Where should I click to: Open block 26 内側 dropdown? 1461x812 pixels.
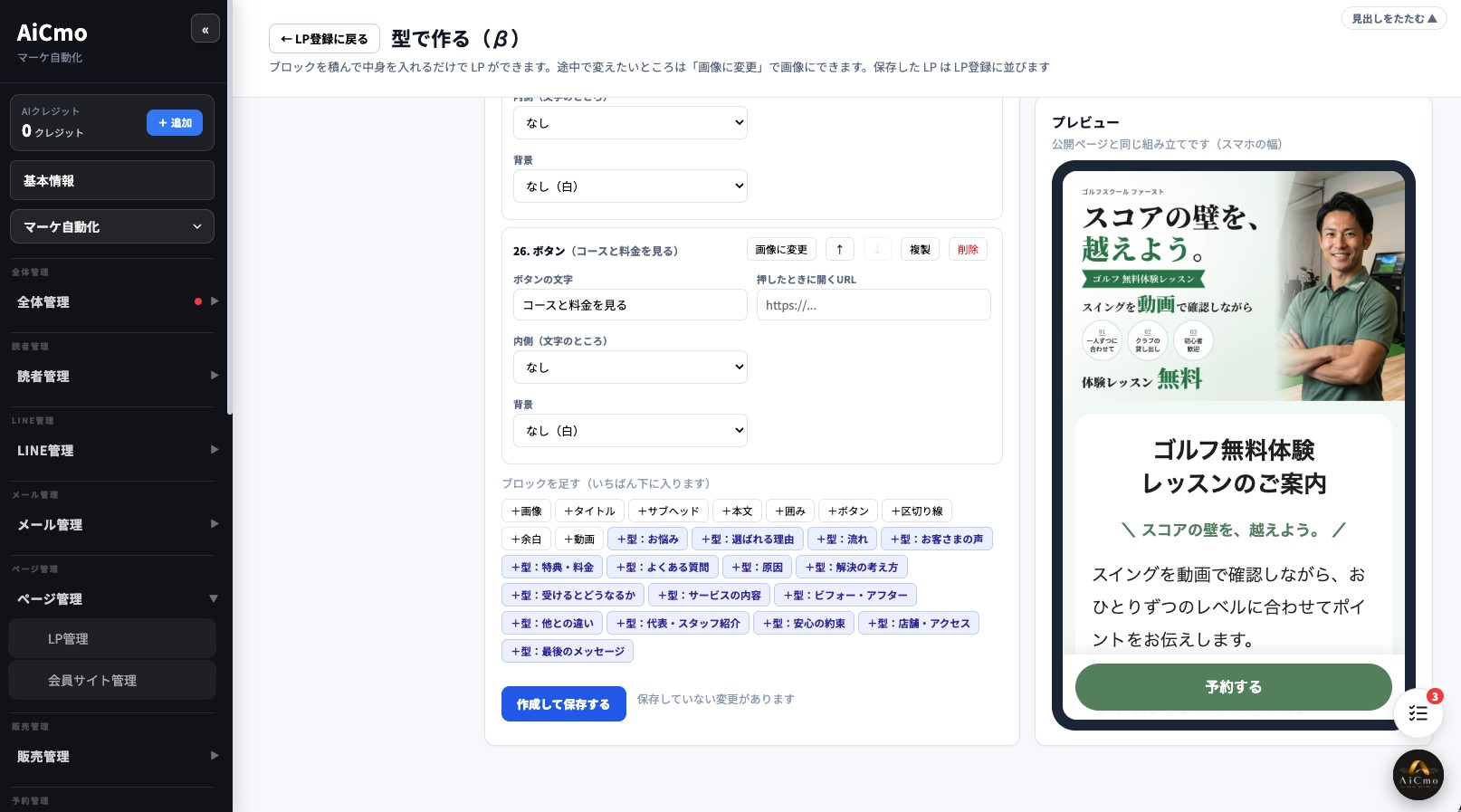pos(630,368)
